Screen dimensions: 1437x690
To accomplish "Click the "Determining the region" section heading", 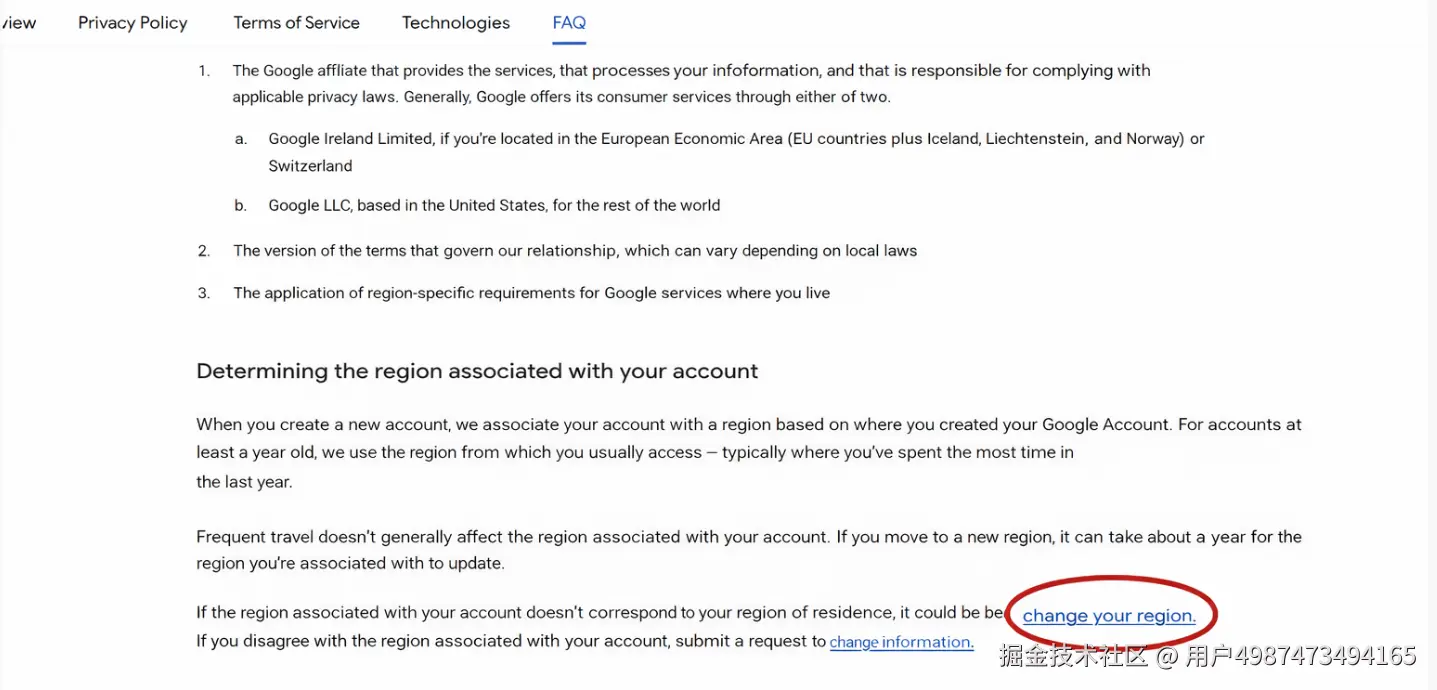I will tap(477, 371).
